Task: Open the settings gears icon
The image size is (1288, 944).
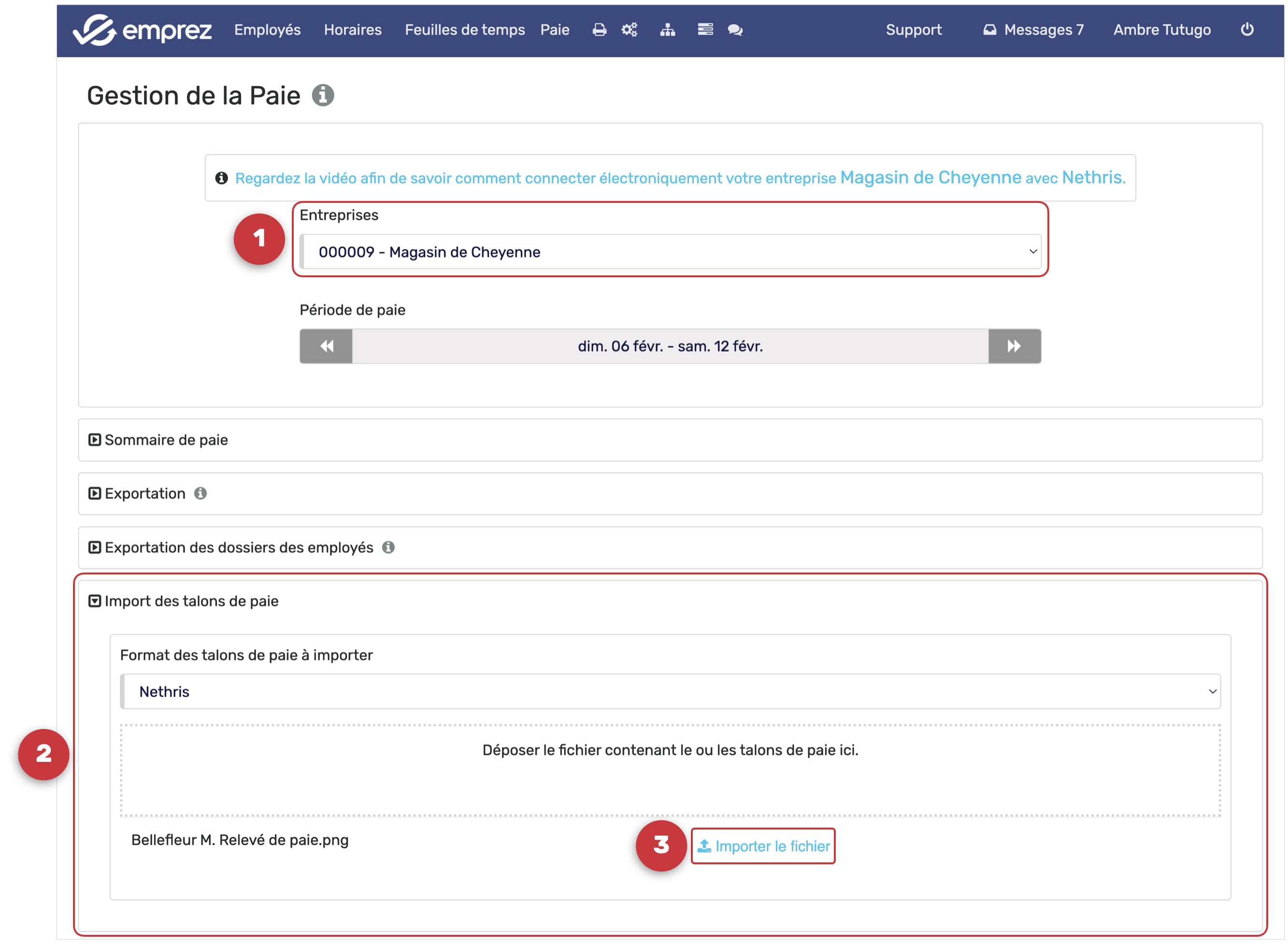Action: point(629,30)
